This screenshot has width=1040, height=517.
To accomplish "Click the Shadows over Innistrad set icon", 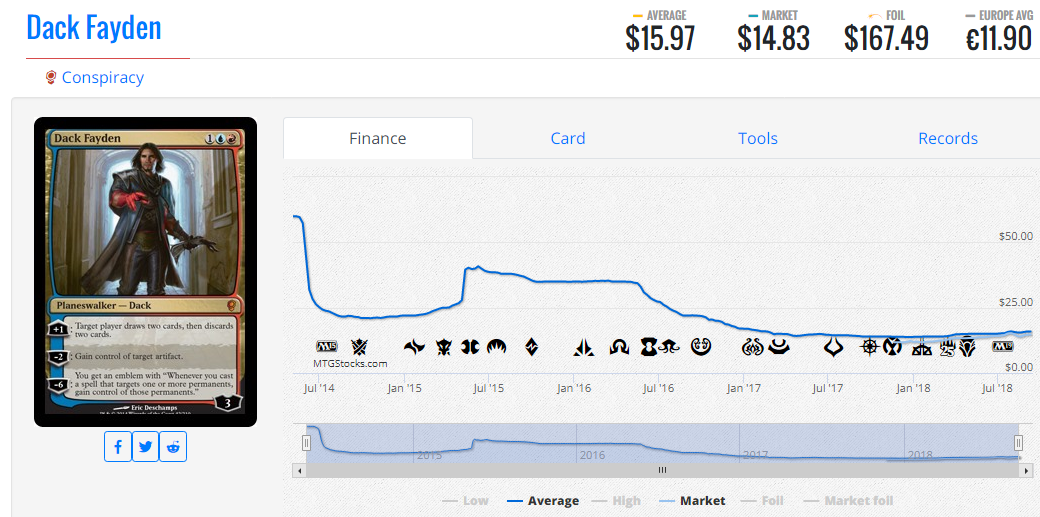I will [619, 346].
